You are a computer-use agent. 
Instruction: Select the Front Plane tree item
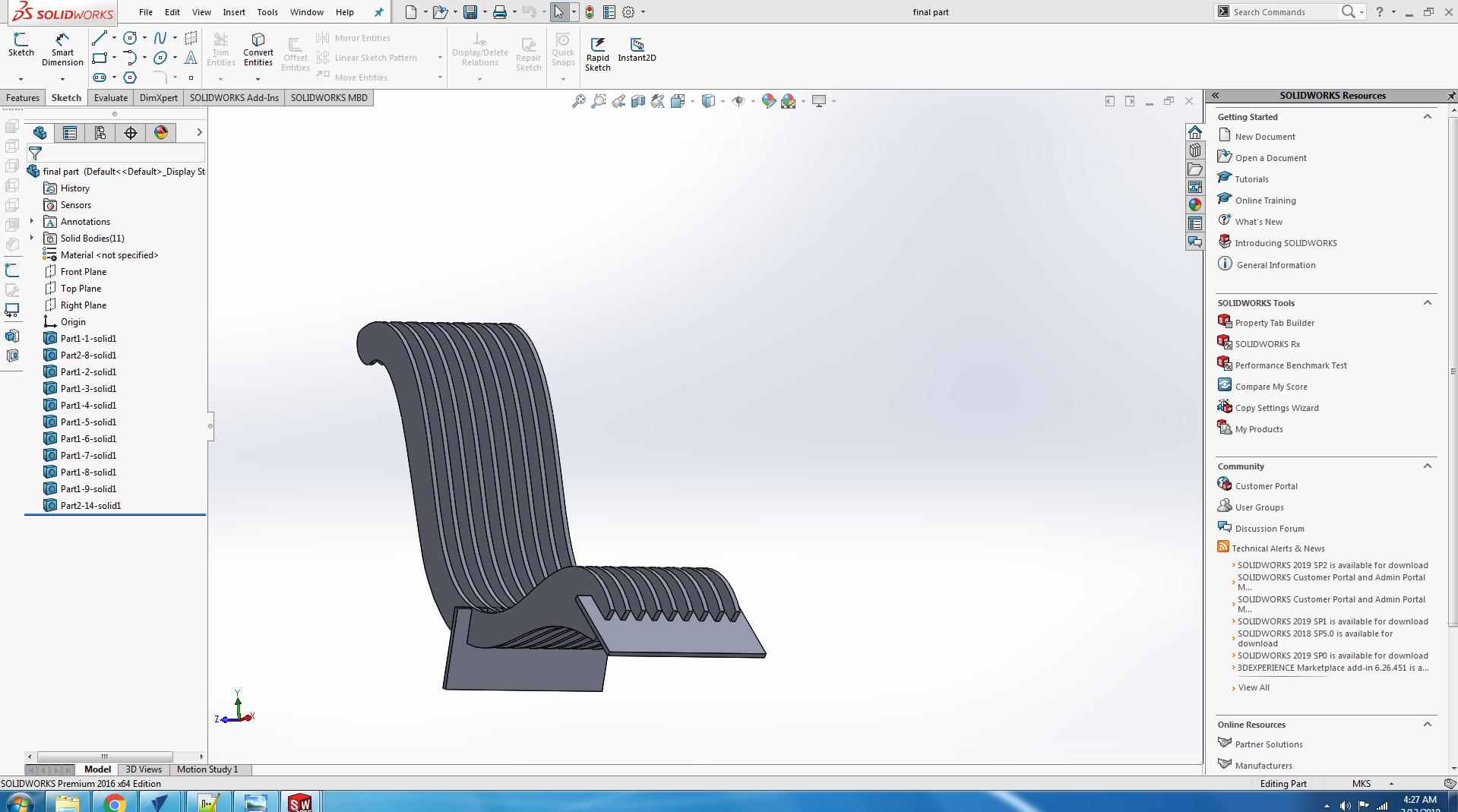pos(84,272)
